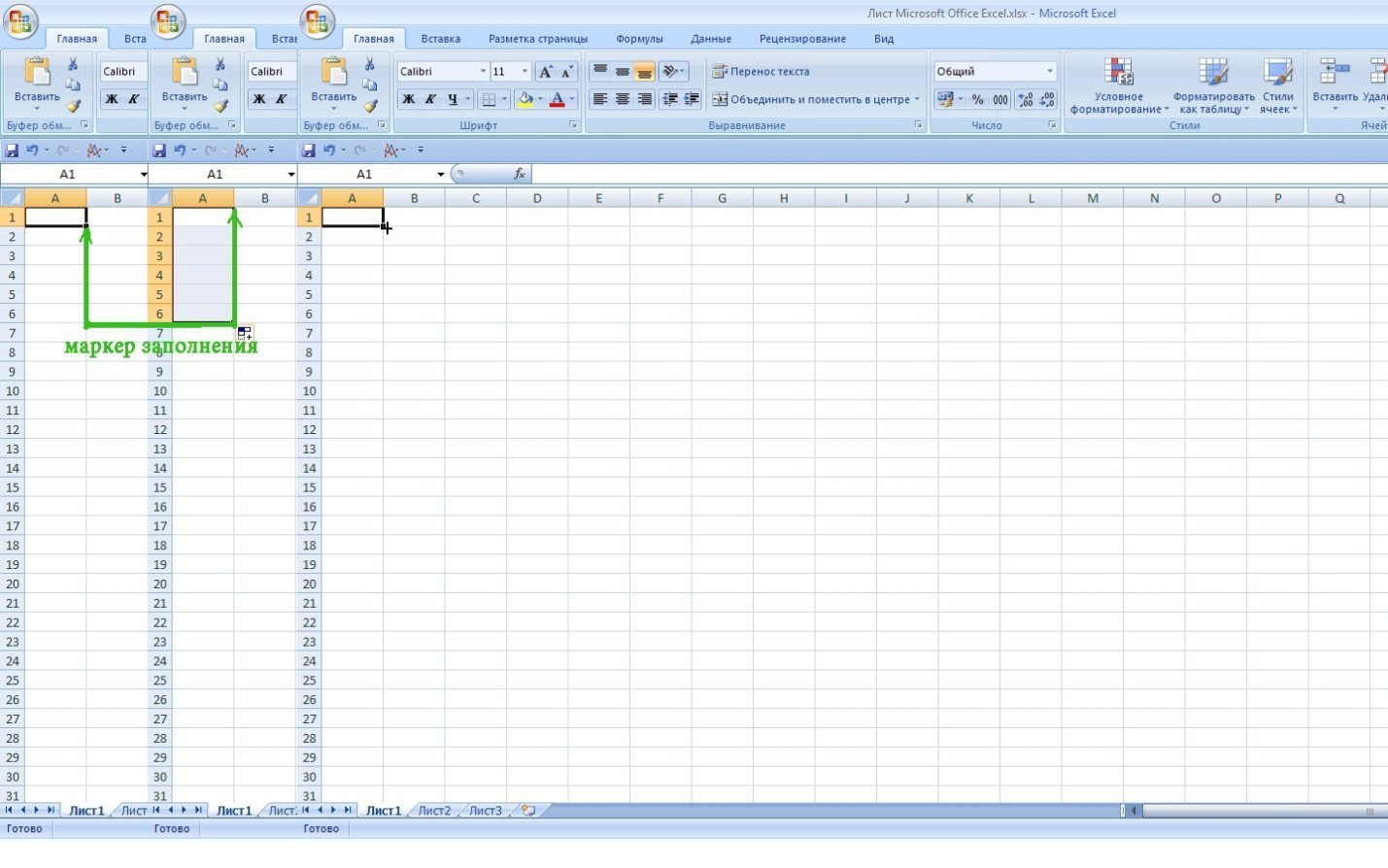The width and height of the screenshot is (1388, 868).
Task: Click the Decrease Decimal icon
Action: 1047,99
